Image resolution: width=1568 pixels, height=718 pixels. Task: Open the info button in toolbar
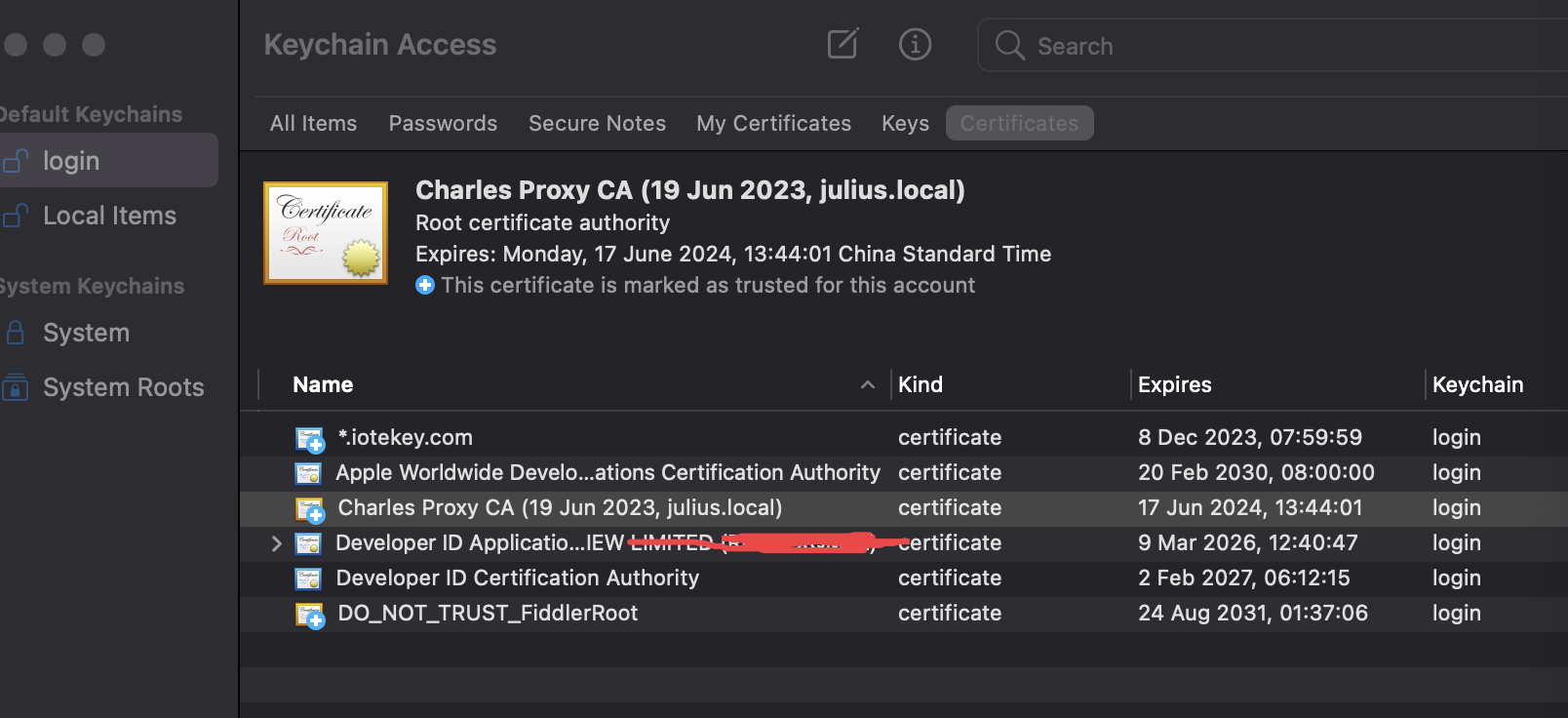[915, 44]
